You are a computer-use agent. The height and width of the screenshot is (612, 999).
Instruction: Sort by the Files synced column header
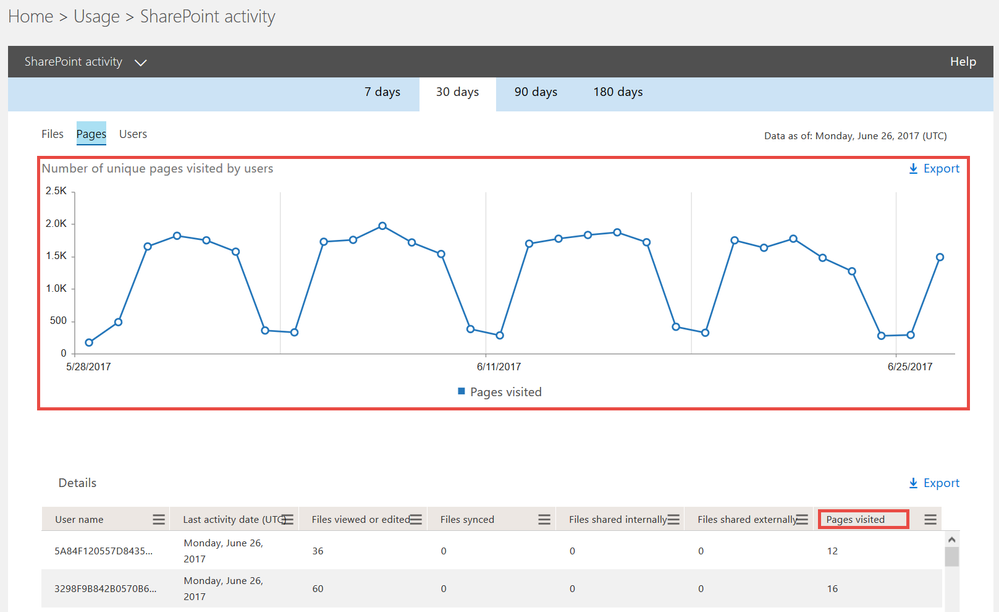click(467, 520)
